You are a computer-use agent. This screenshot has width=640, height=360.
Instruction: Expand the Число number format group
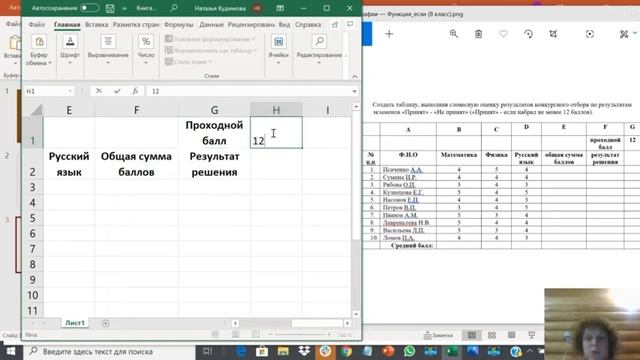click(146, 50)
